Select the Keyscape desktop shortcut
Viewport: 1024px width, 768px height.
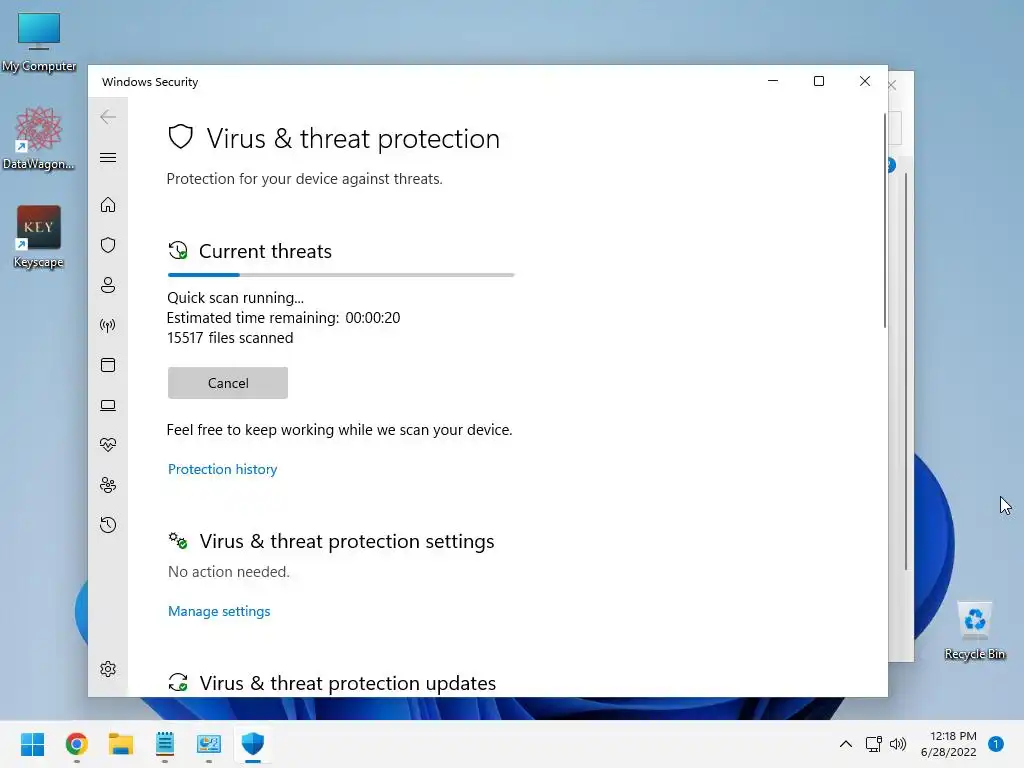coord(39,237)
